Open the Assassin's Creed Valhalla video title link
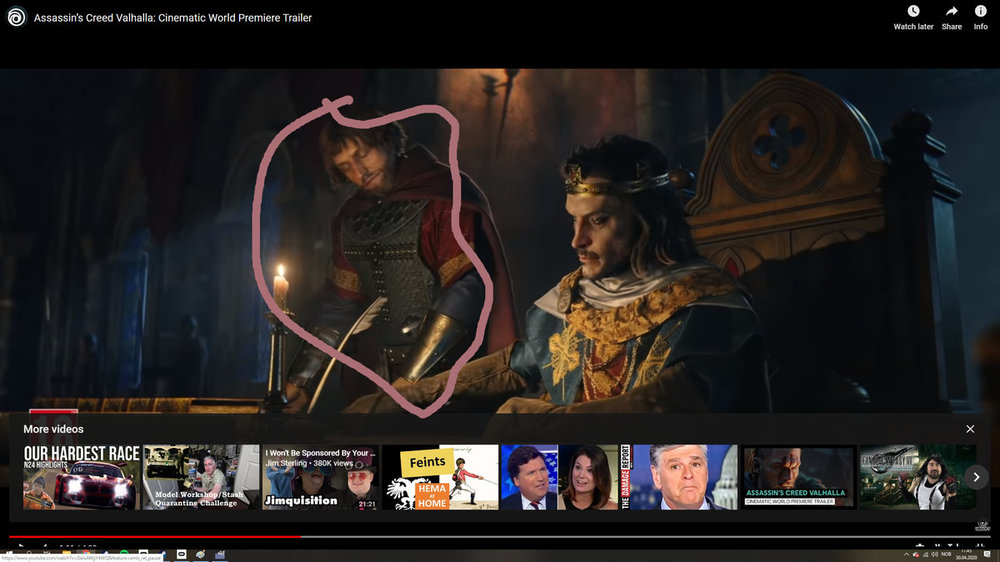The width and height of the screenshot is (1000, 562). pyautogui.click(x=173, y=18)
